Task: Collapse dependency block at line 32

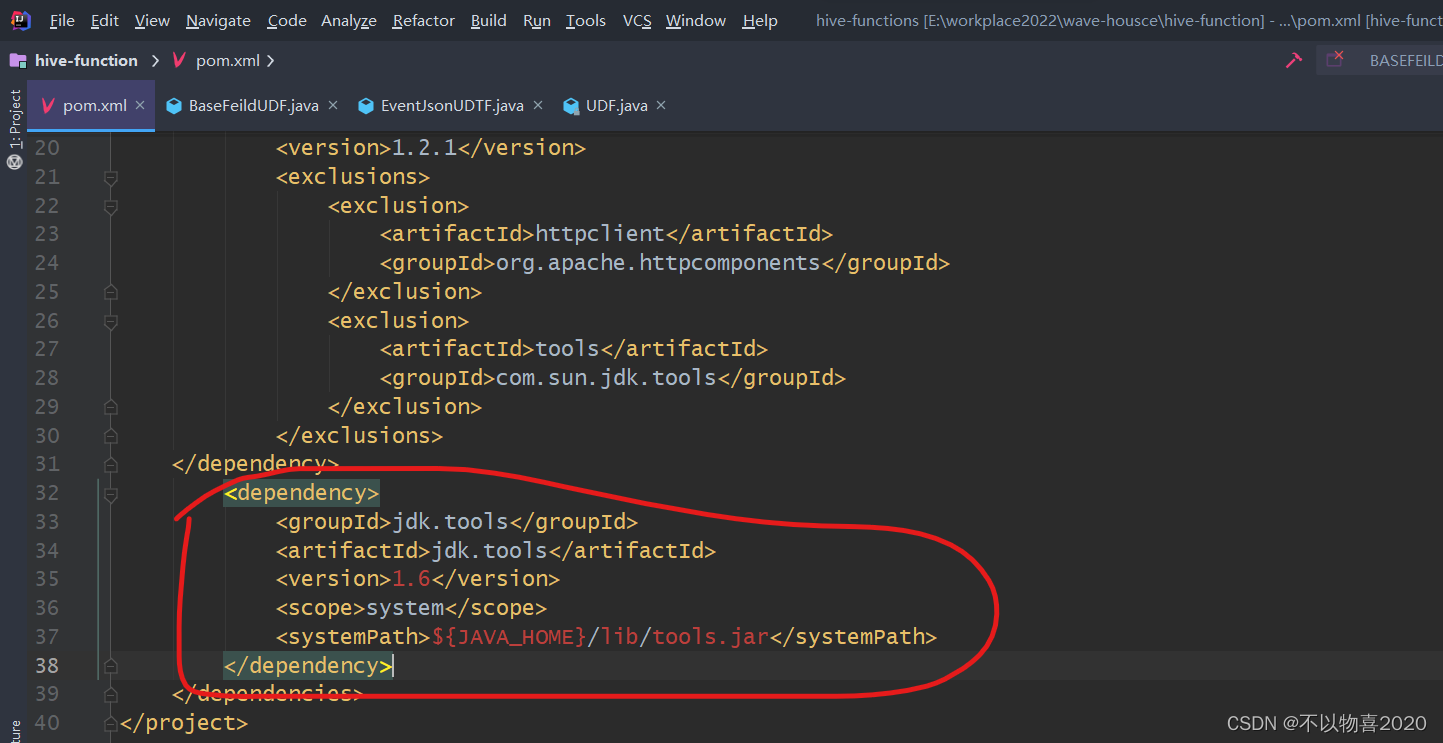Action: point(111,494)
